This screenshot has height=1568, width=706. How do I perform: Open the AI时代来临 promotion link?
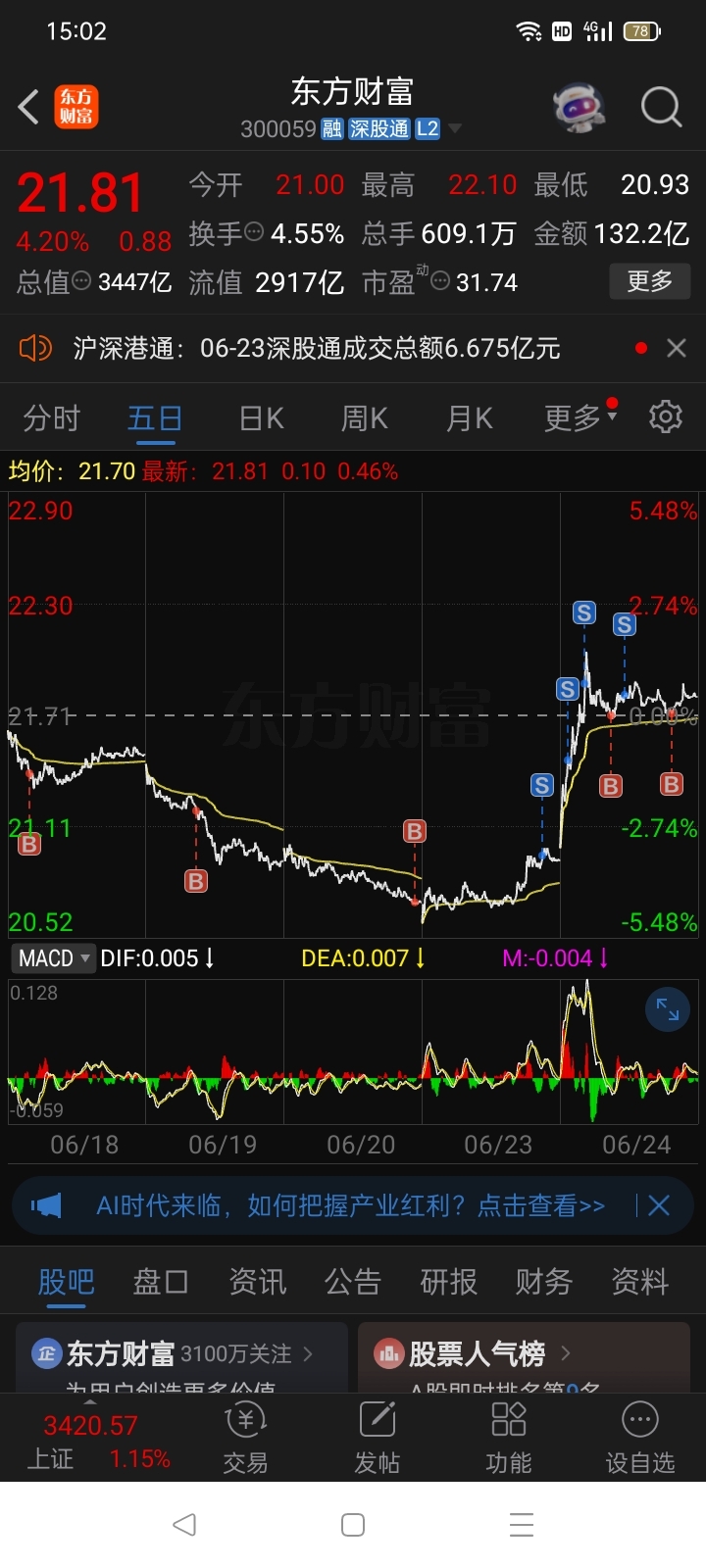tap(350, 1205)
